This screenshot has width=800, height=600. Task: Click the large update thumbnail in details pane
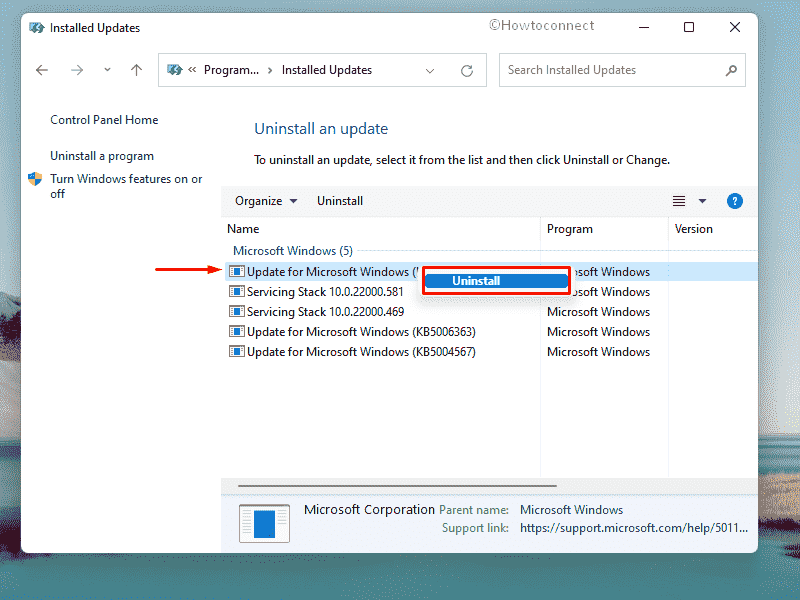(264, 523)
